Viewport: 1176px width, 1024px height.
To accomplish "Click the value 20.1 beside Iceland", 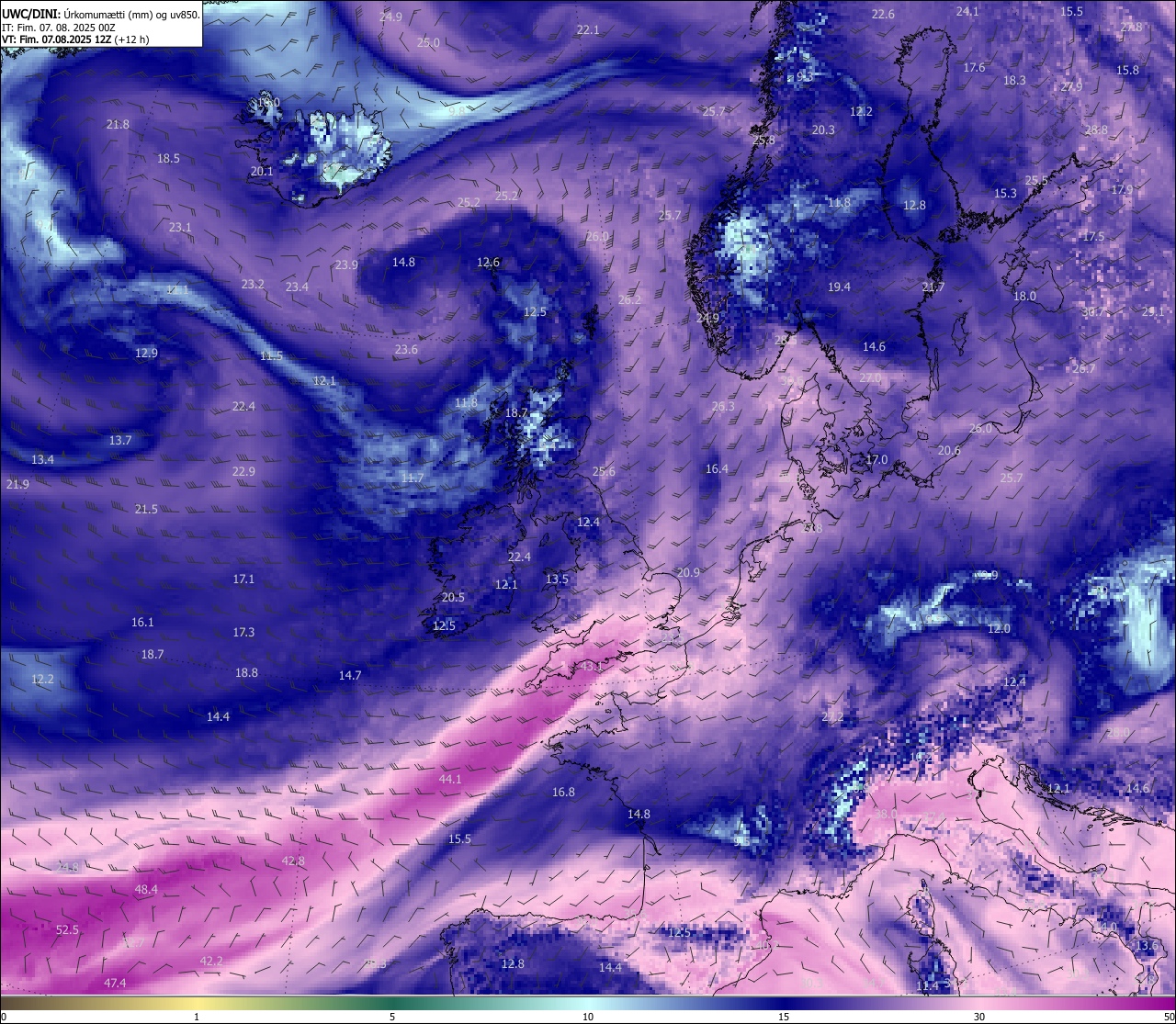I will (262, 172).
